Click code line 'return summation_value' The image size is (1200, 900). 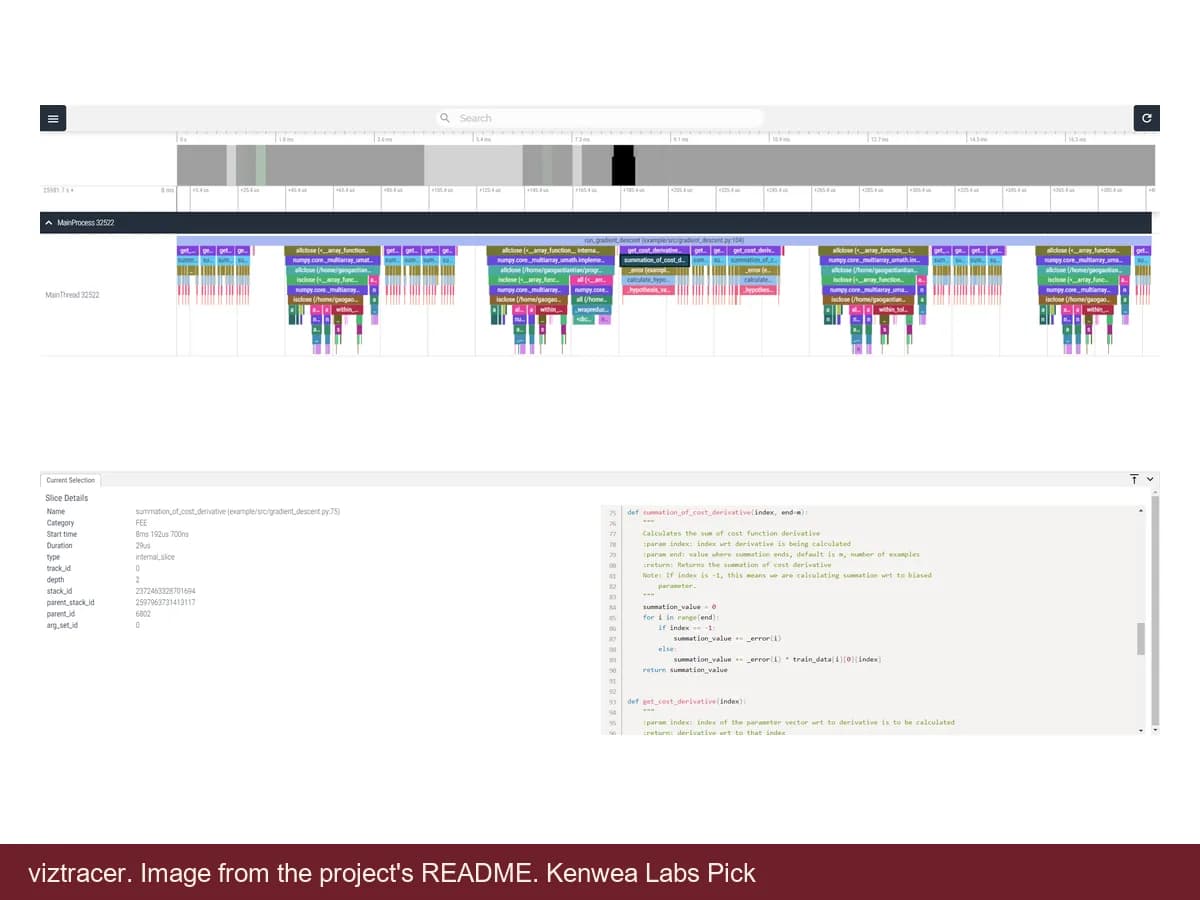(685, 670)
